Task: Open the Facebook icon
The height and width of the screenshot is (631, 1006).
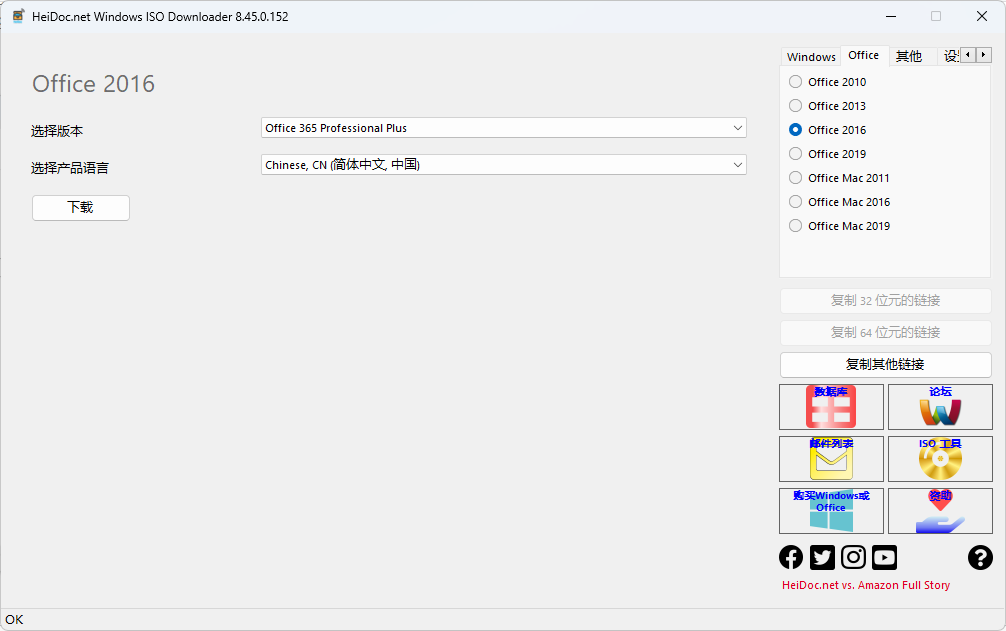Action: tap(791, 557)
